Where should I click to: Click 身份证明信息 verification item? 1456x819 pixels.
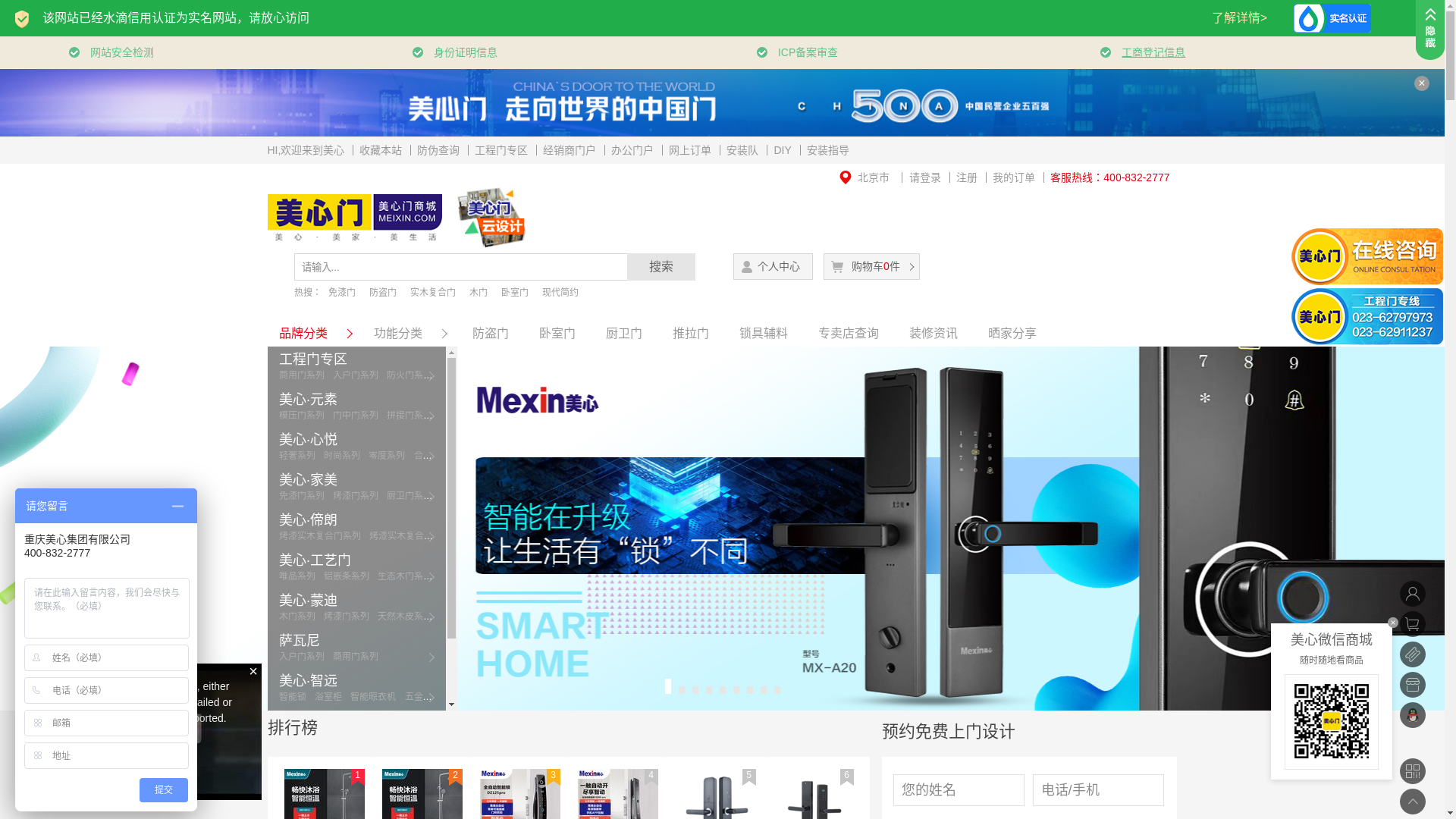[x=465, y=52]
